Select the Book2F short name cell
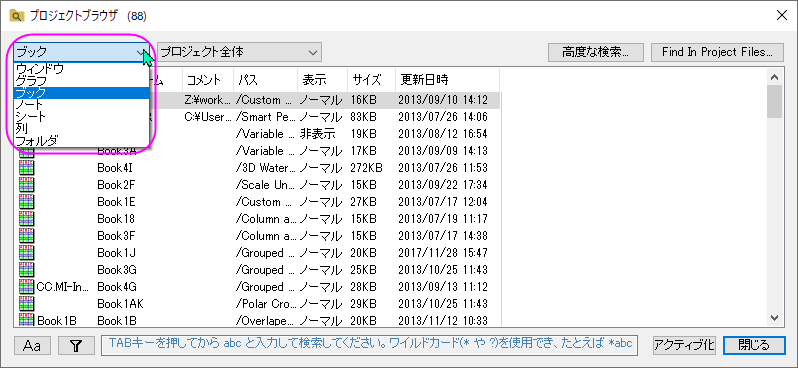 click(117, 185)
